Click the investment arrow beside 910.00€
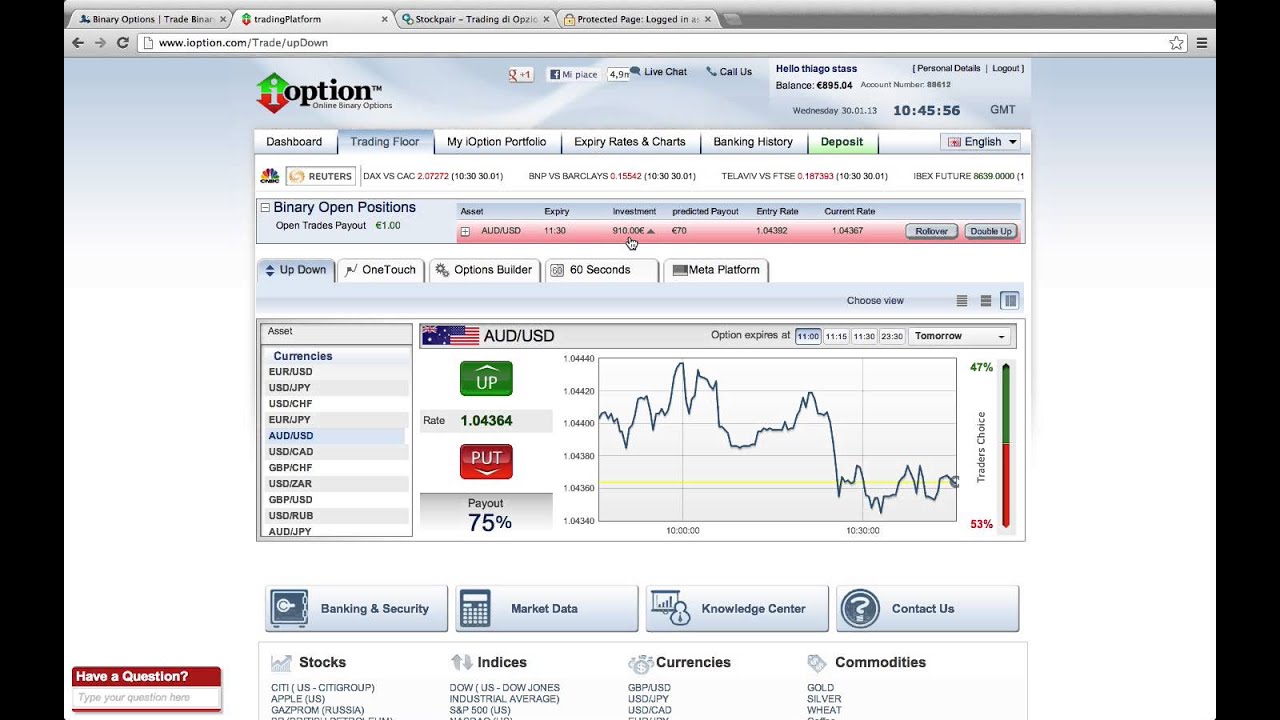 pyautogui.click(x=651, y=231)
